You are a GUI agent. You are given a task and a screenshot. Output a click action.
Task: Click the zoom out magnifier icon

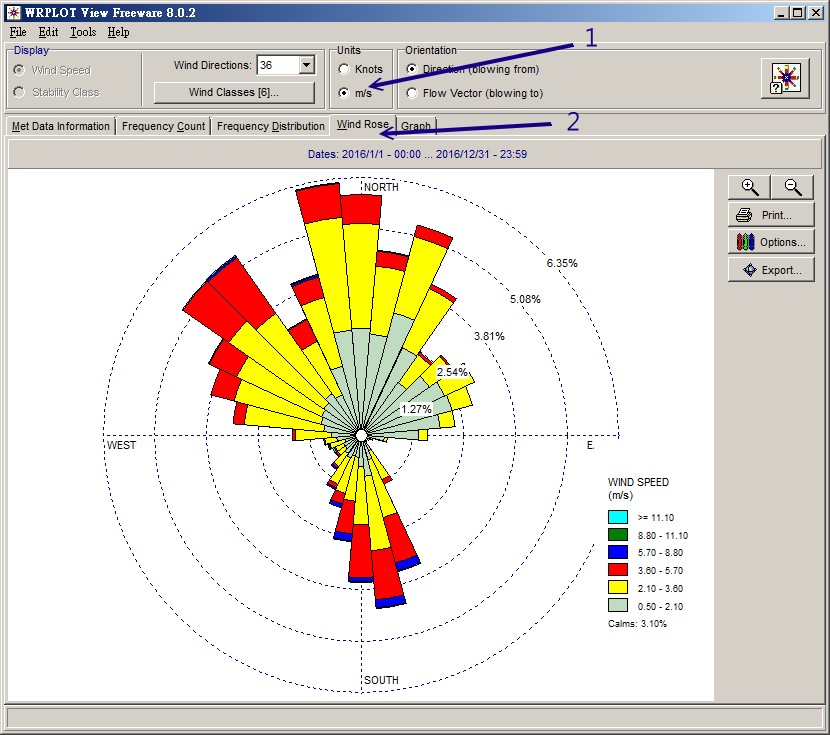click(x=792, y=187)
